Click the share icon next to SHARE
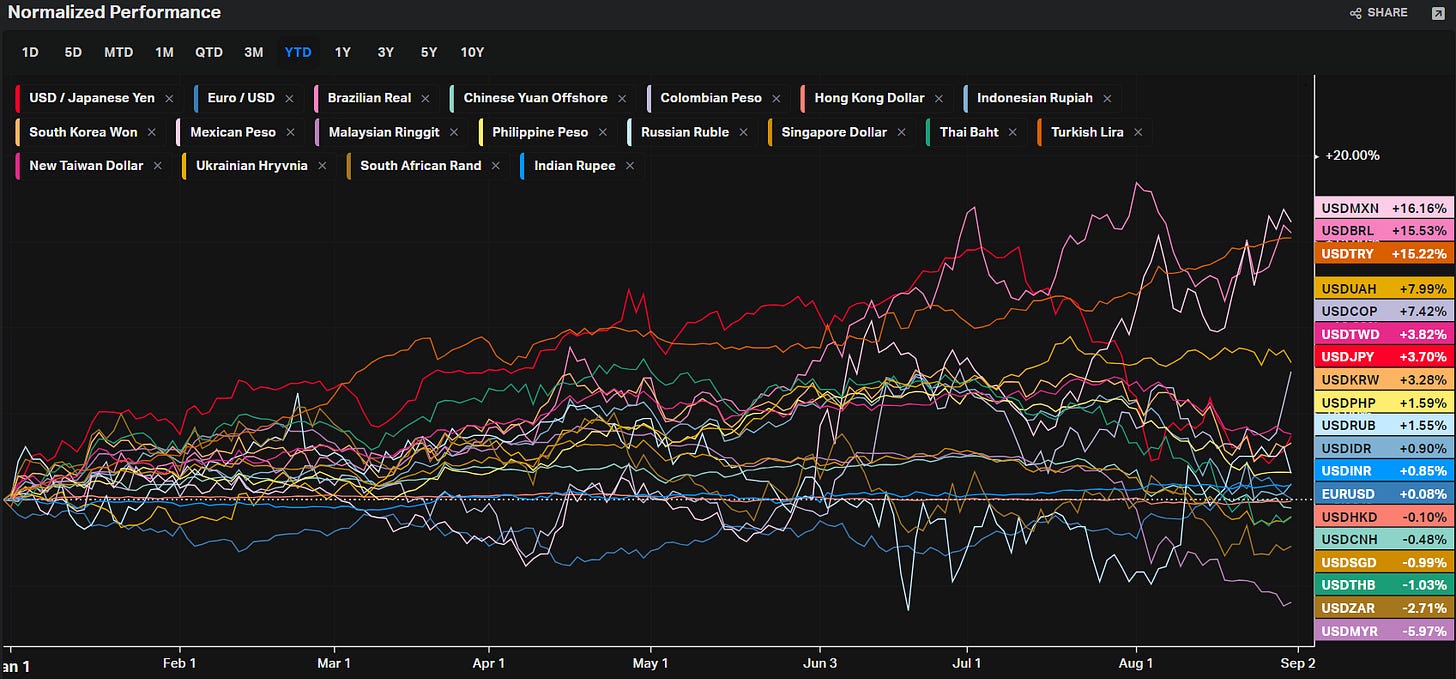The height and width of the screenshot is (679, 1456). click(x=1355, y=13)
